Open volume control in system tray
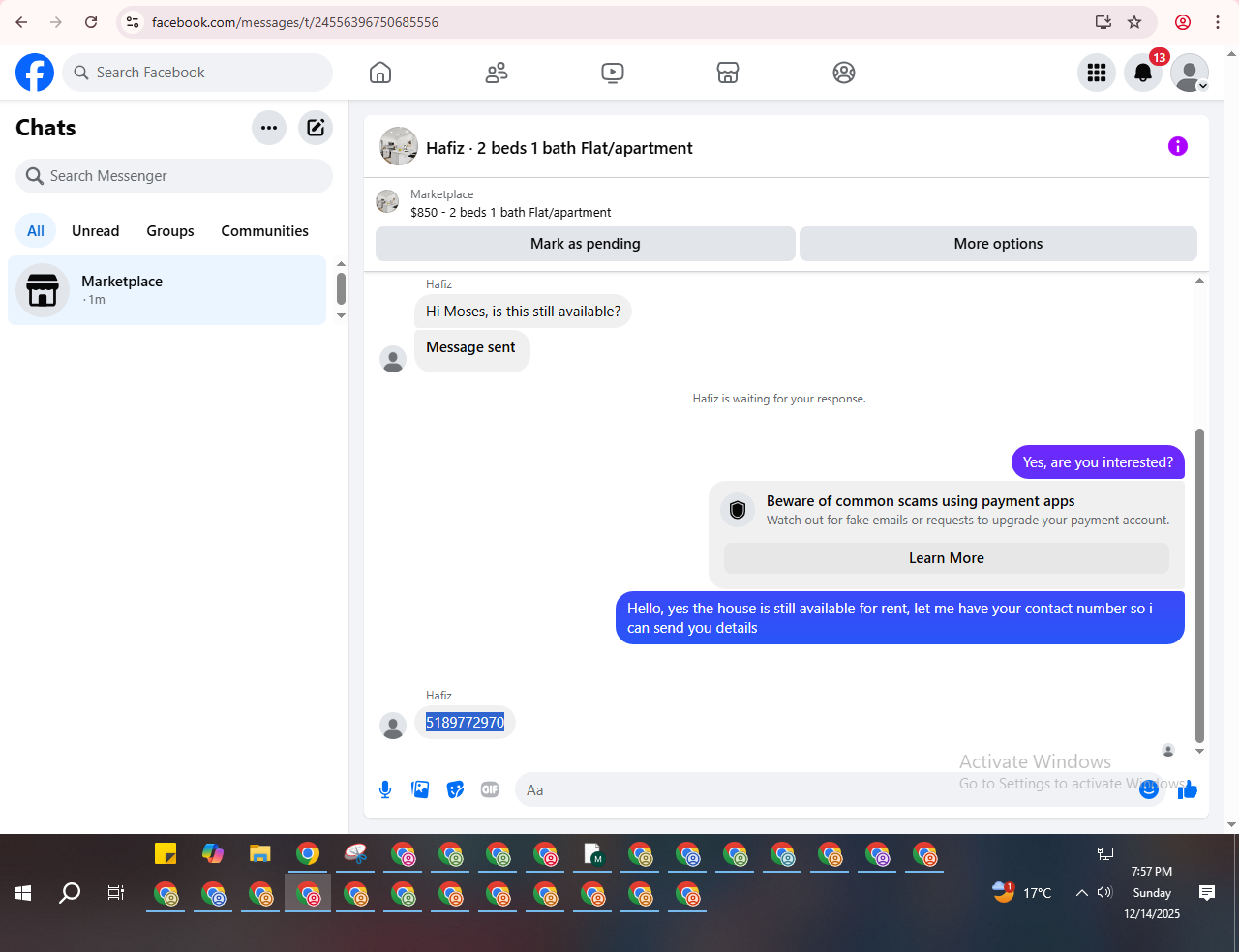 tap(1105, 893)
